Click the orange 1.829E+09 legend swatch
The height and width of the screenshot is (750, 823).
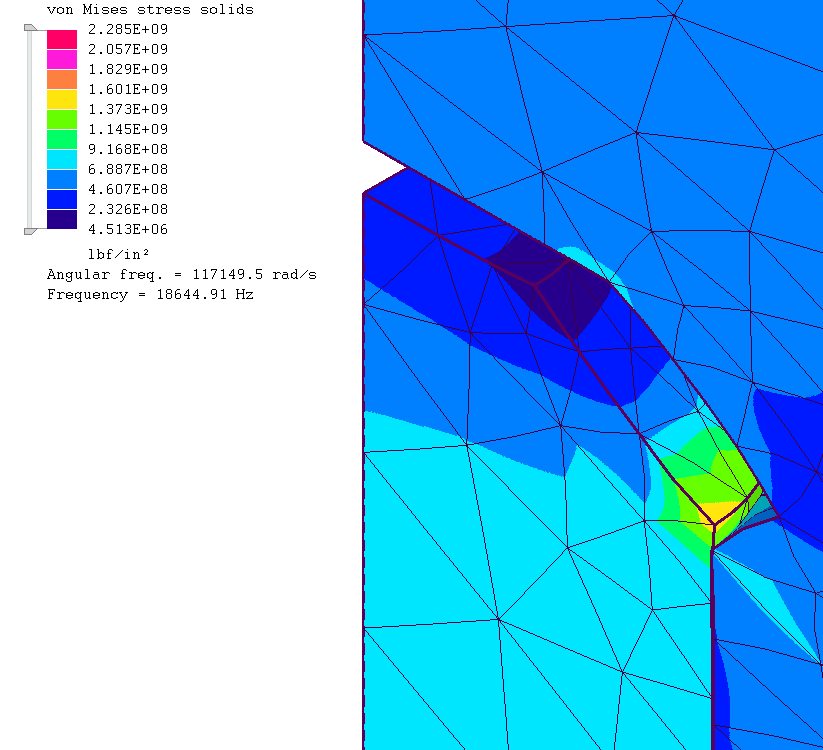[62, 79]
